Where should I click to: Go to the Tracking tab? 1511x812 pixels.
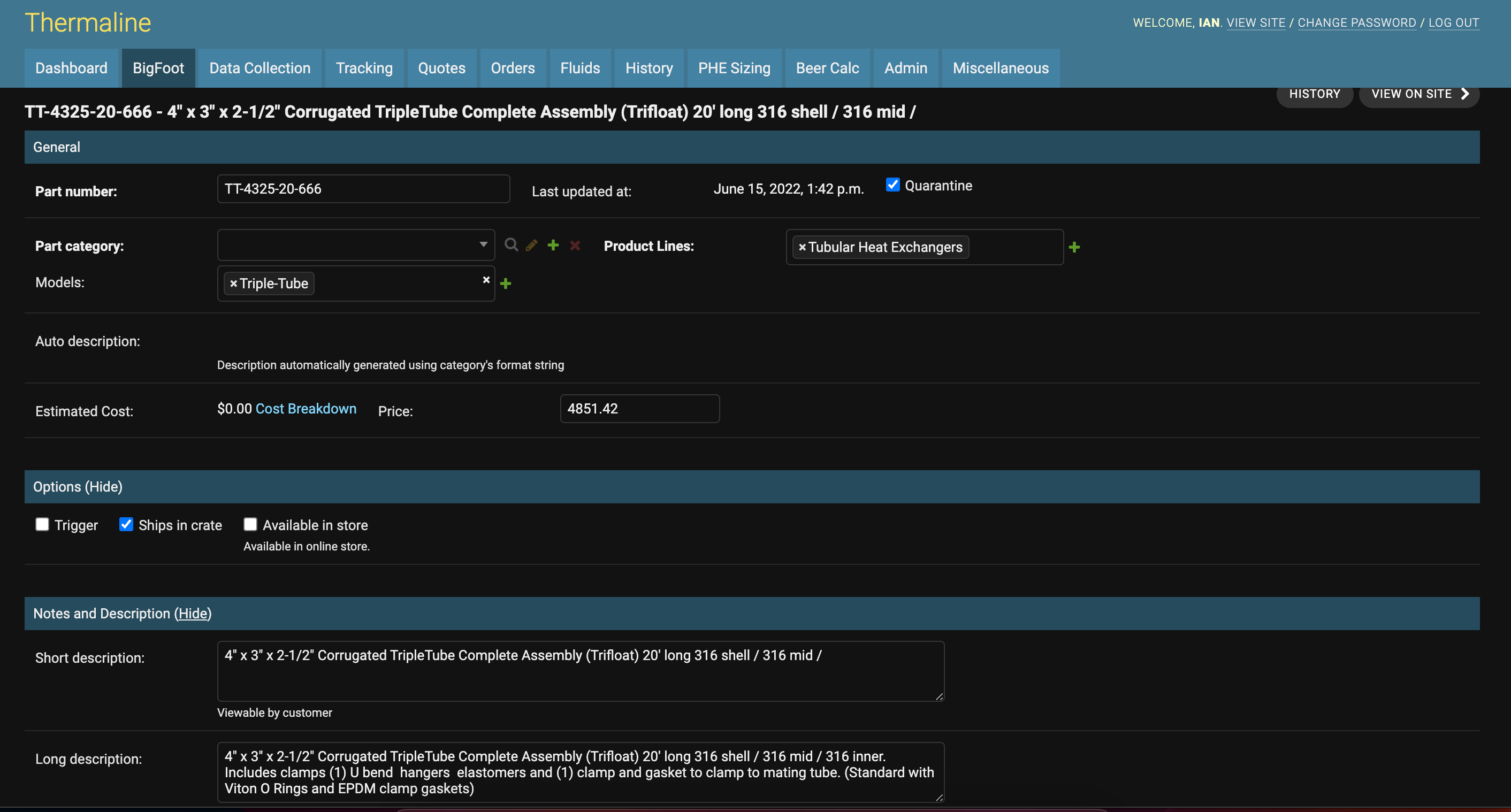364,68
